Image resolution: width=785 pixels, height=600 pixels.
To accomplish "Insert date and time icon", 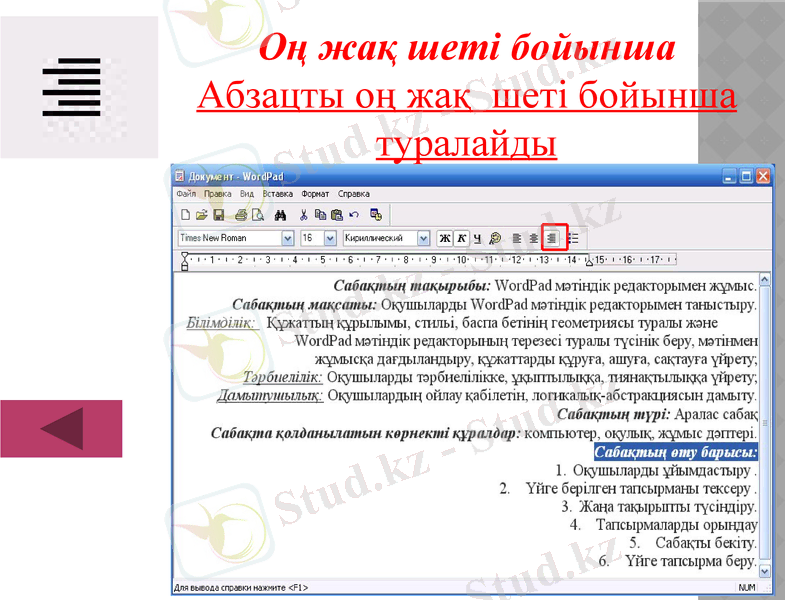I will (x=376, y=215).
